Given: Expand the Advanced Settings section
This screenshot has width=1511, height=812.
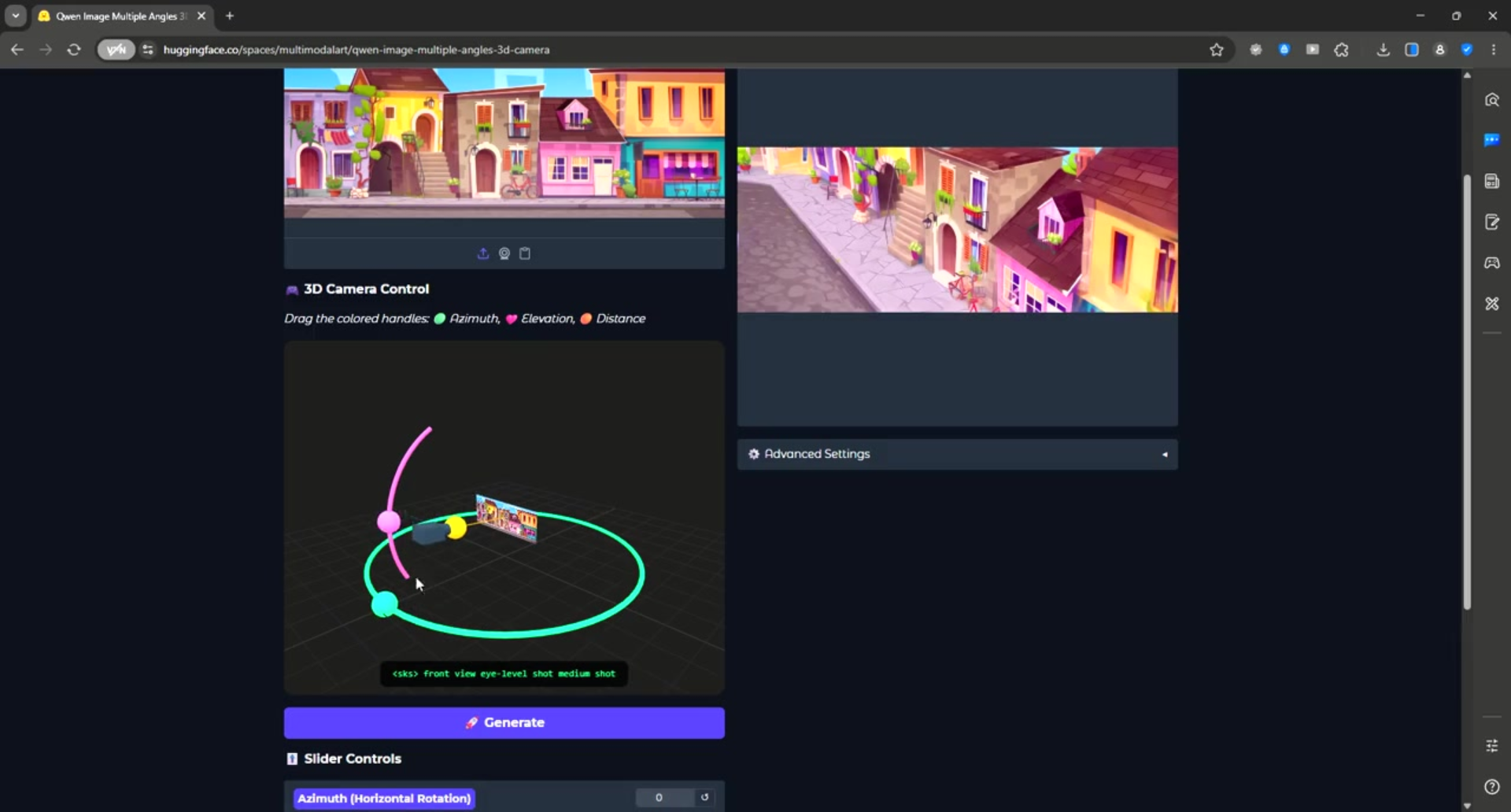Looking at the screenshot, I should [957, 454].
